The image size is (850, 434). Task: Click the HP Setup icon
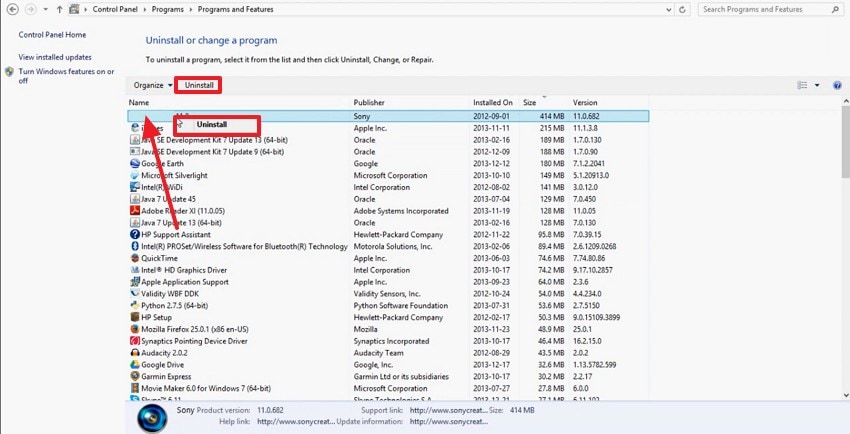coord(134,318)
